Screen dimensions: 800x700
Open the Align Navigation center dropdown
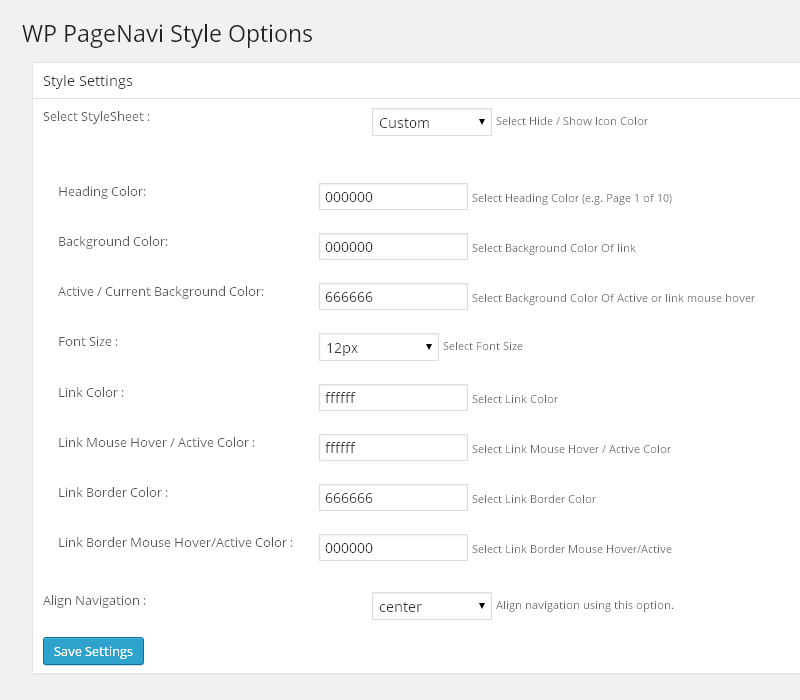click(x=431, y=606)
